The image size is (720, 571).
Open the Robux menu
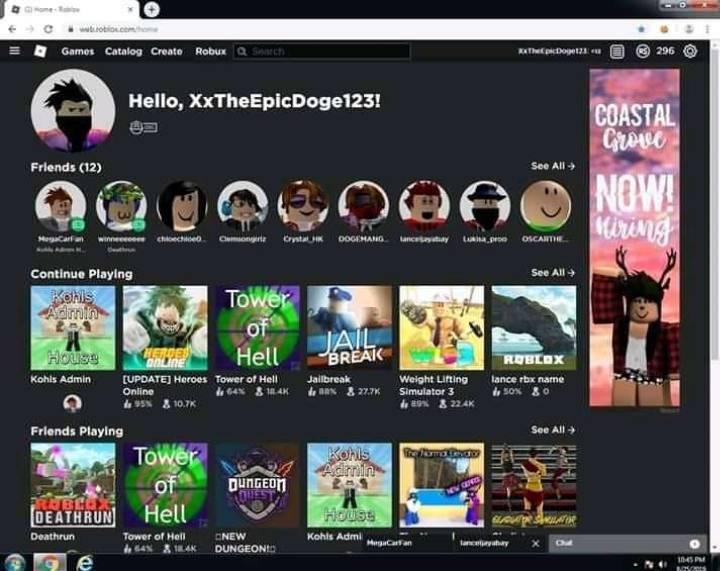click(x=211, y=51)
